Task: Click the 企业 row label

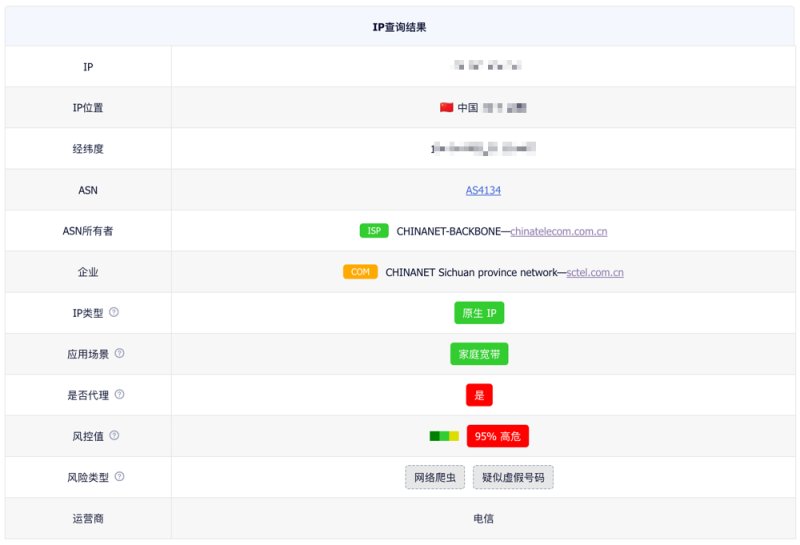Action: pyautogui.click(x=88, y=272)
